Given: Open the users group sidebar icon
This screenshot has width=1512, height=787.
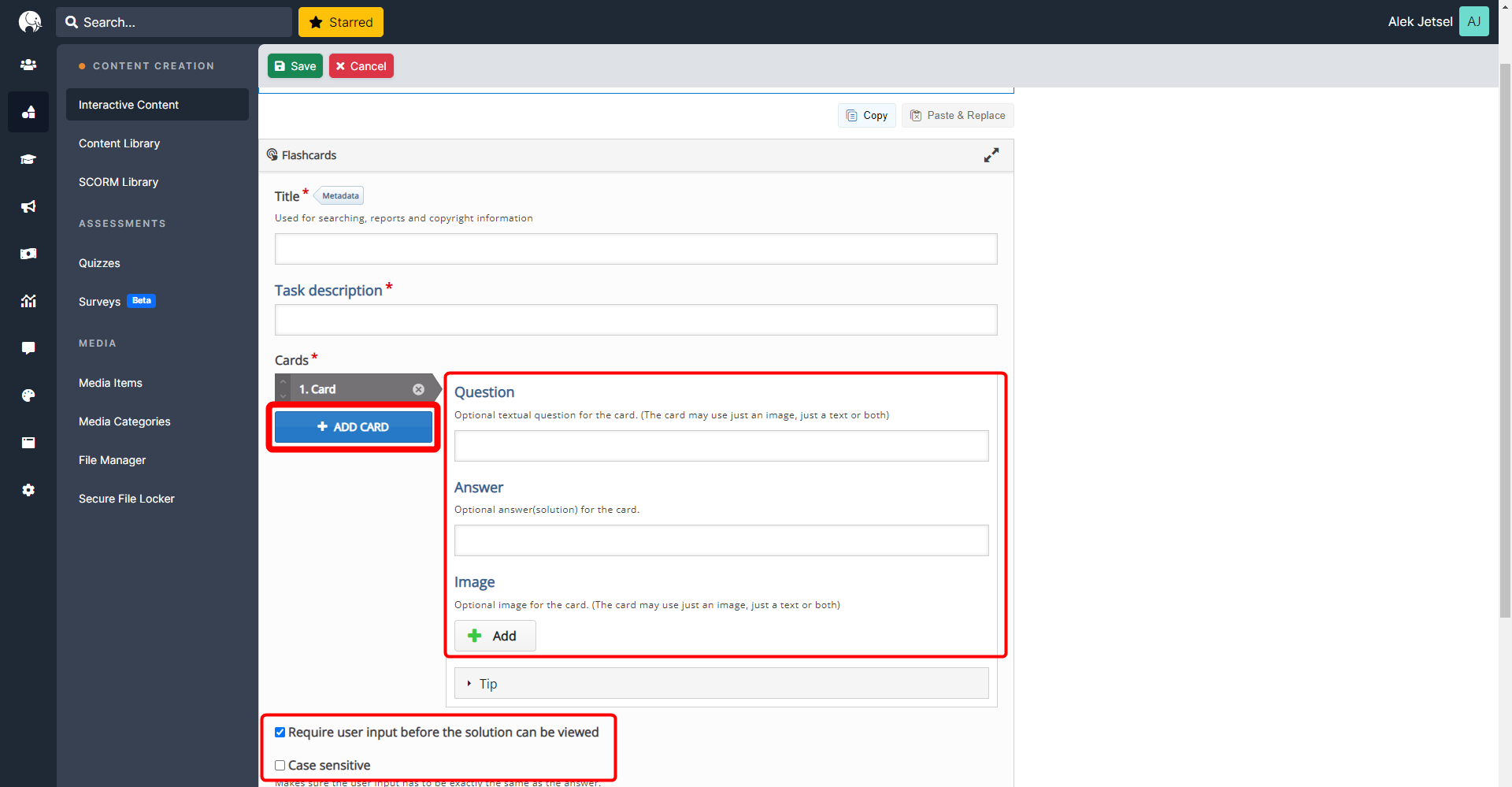Looking at the screenshot, I should click(28, 65).
